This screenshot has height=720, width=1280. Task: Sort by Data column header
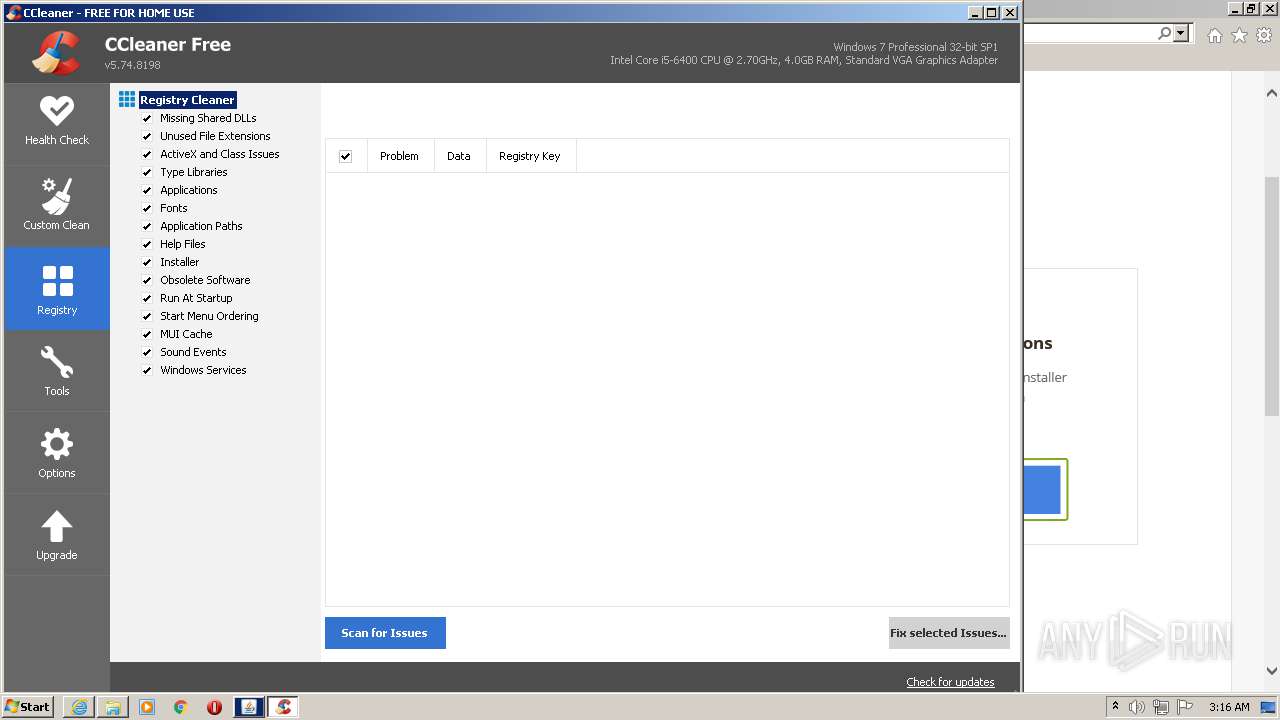(x=459, y=156)
